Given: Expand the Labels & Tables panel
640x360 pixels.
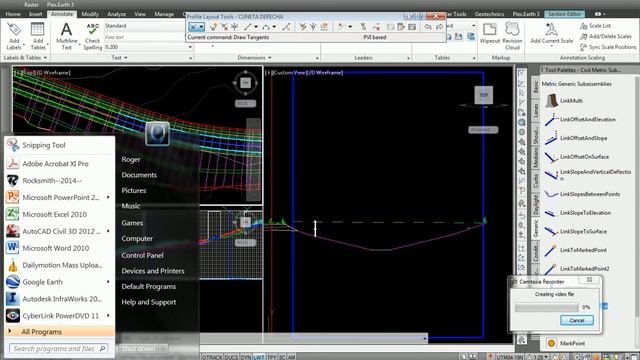Looking at the screenshot, I should tap(25, 58).
